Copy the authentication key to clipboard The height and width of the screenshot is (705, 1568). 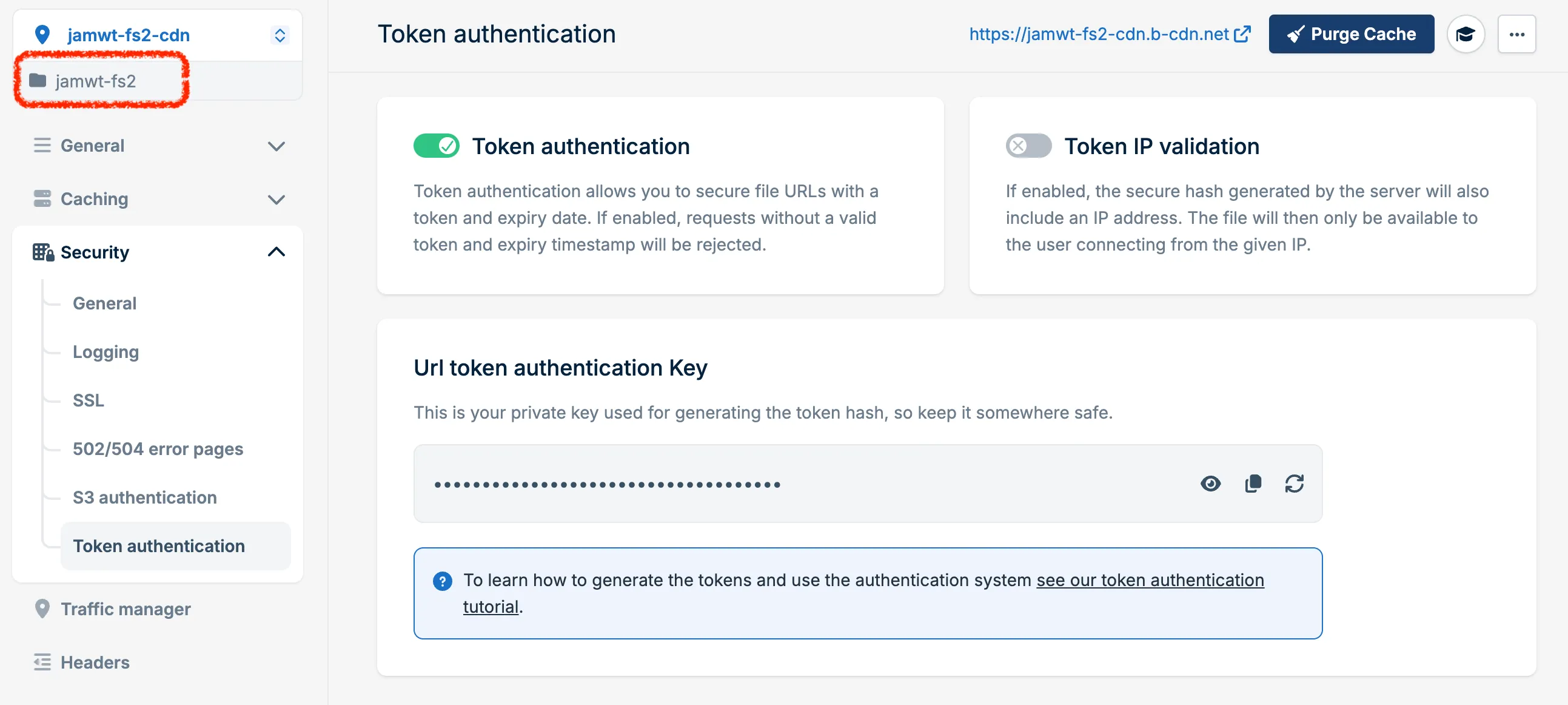tap(1253, 484)
